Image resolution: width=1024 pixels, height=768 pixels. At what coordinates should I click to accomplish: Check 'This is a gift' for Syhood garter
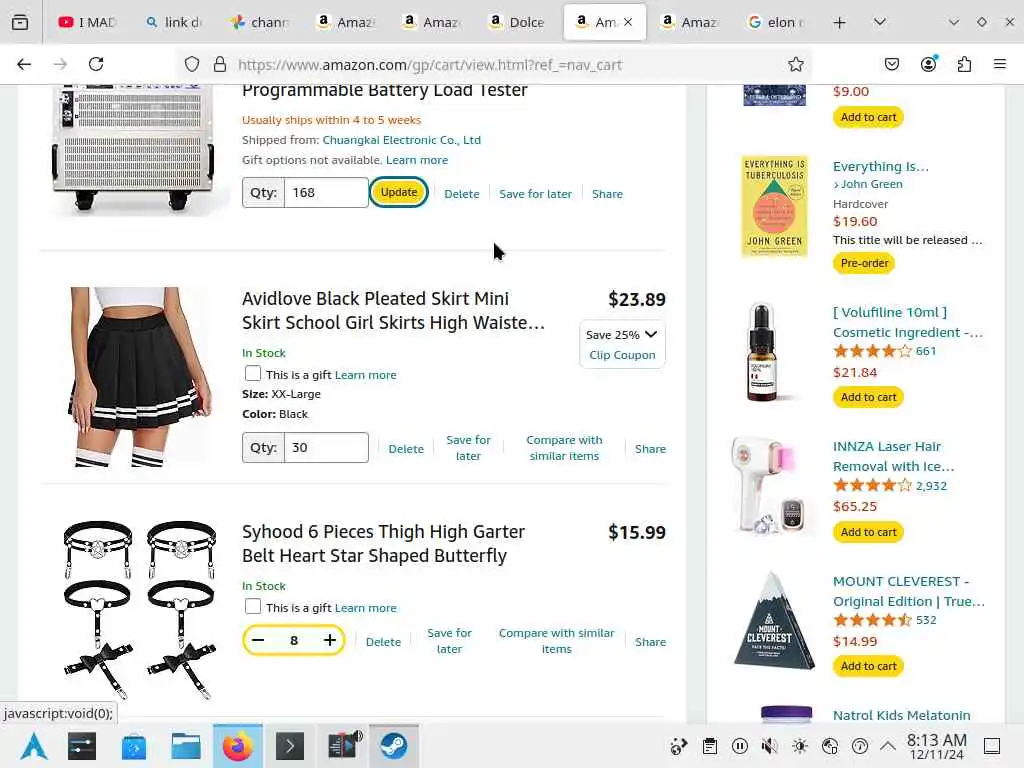tap(253, 607)
